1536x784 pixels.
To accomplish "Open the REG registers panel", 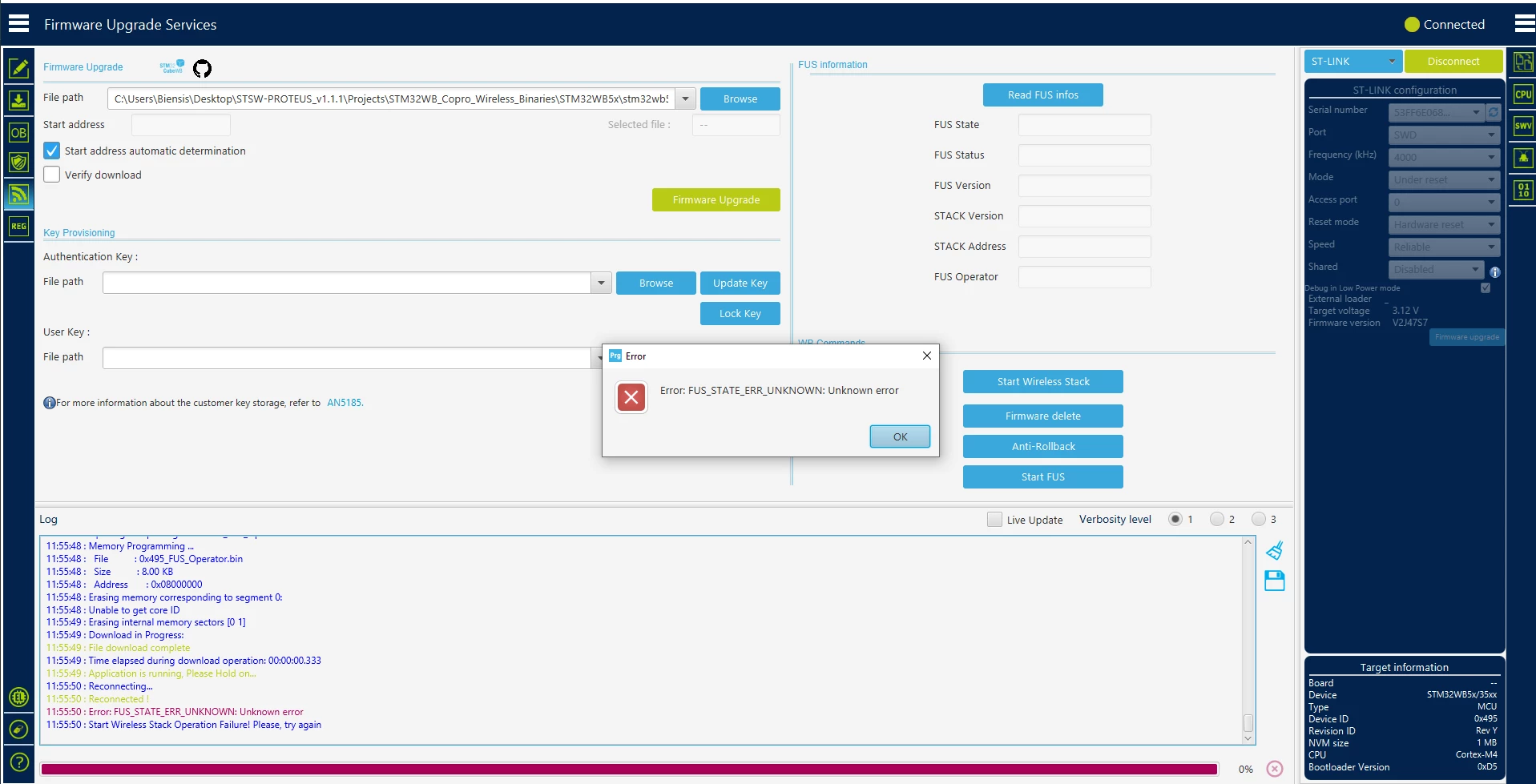I will pos(18,227).
